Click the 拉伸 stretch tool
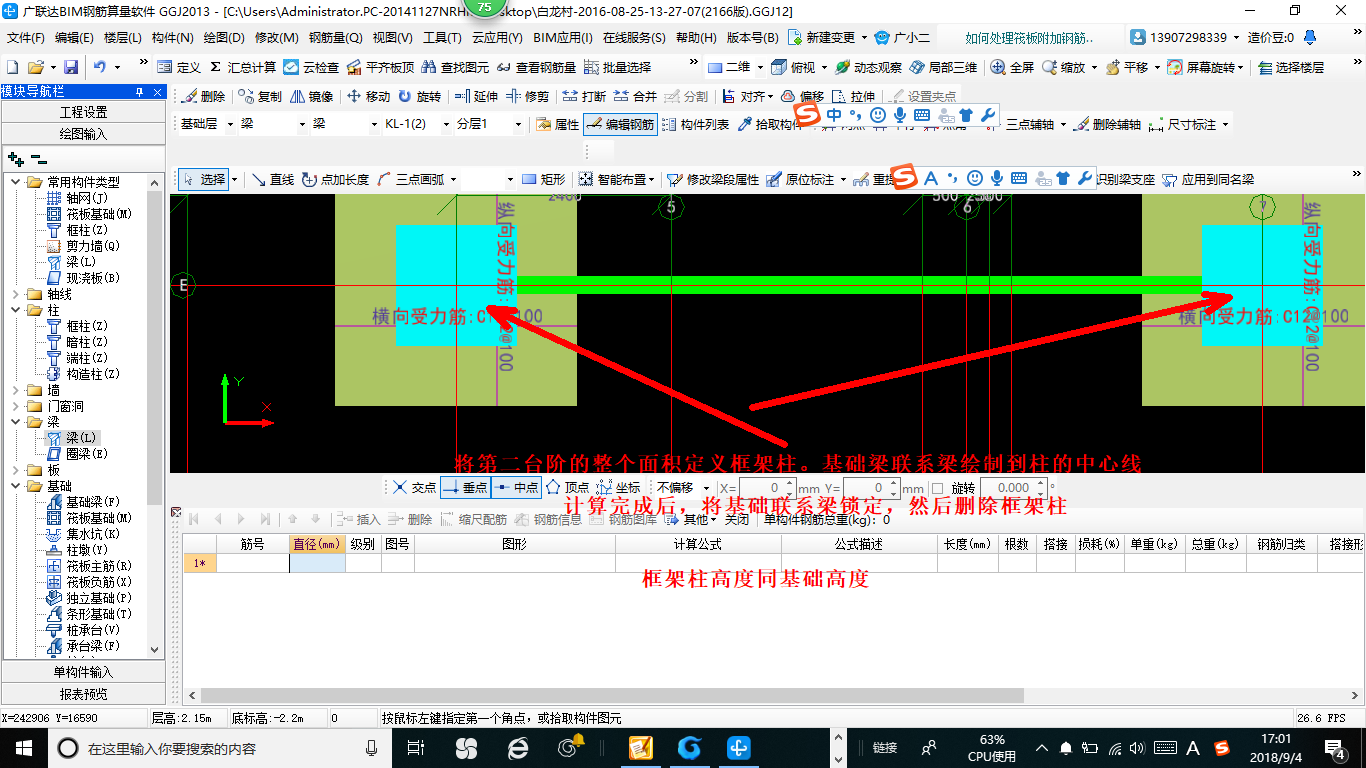Image resolution: width=1366 pixels, height=768 pixels. [853, 97]
